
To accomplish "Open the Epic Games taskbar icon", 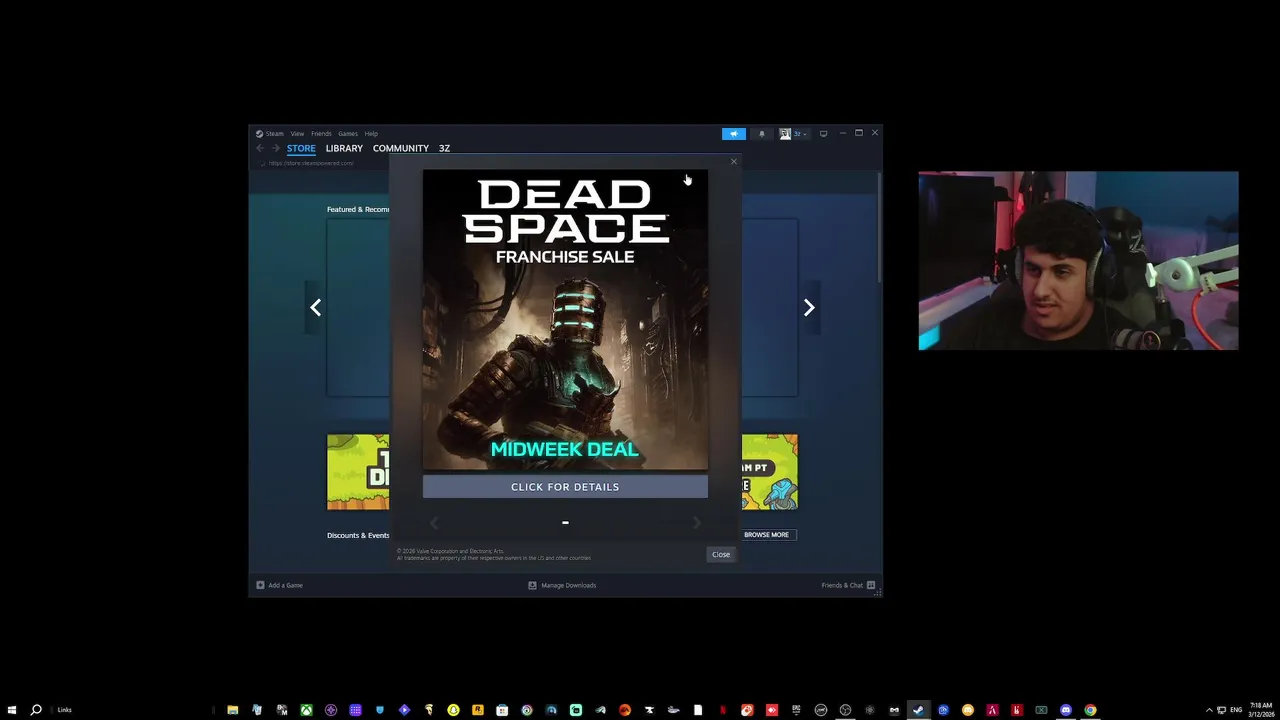I will pos(796,710).
